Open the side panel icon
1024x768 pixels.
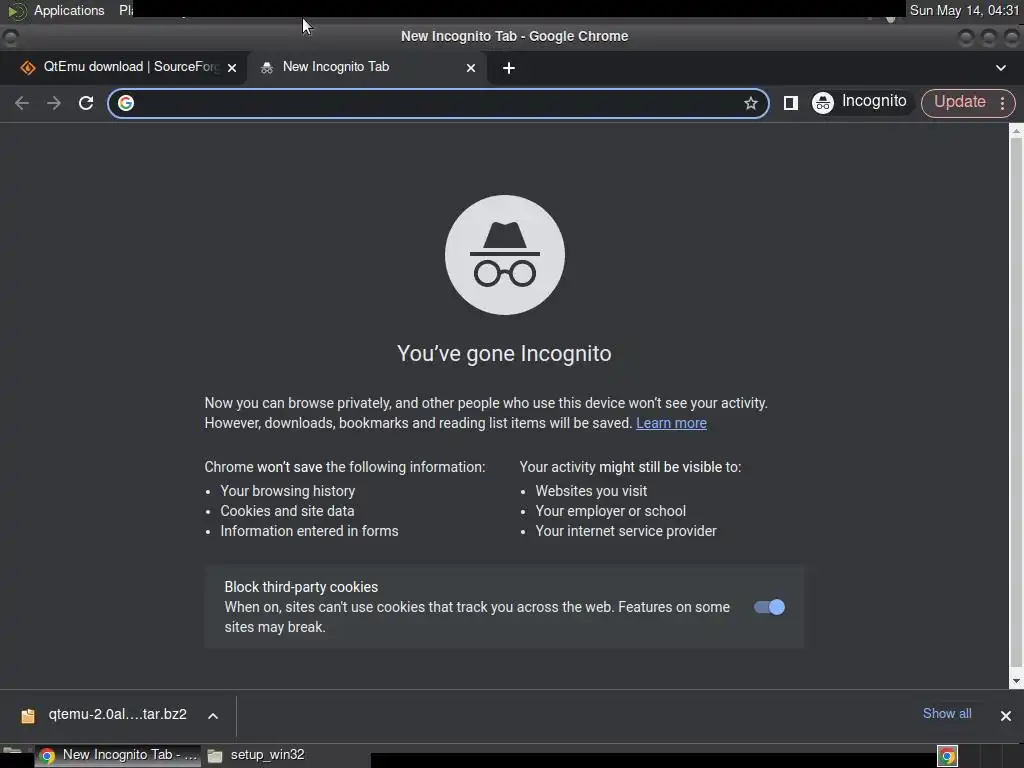point(790,103)
